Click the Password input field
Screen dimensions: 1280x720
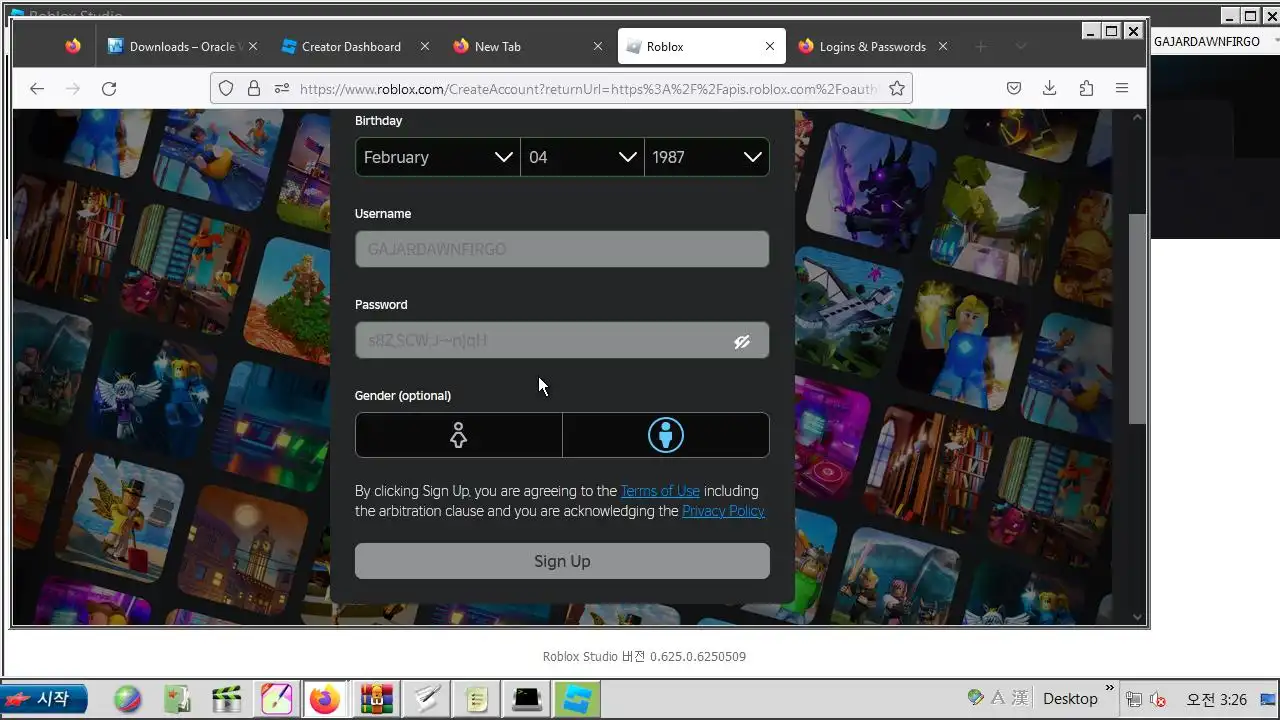click(562, 341)
